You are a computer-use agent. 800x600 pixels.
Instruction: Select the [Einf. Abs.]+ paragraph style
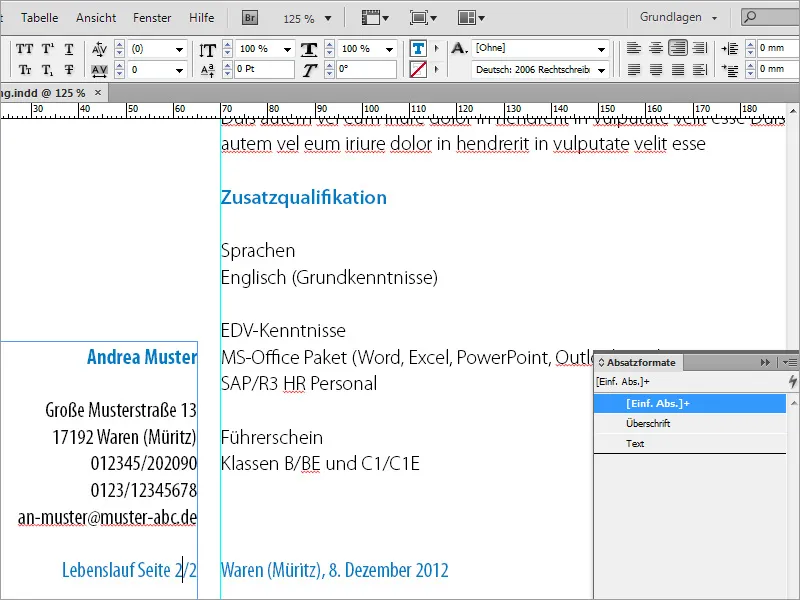coord(690,403)
